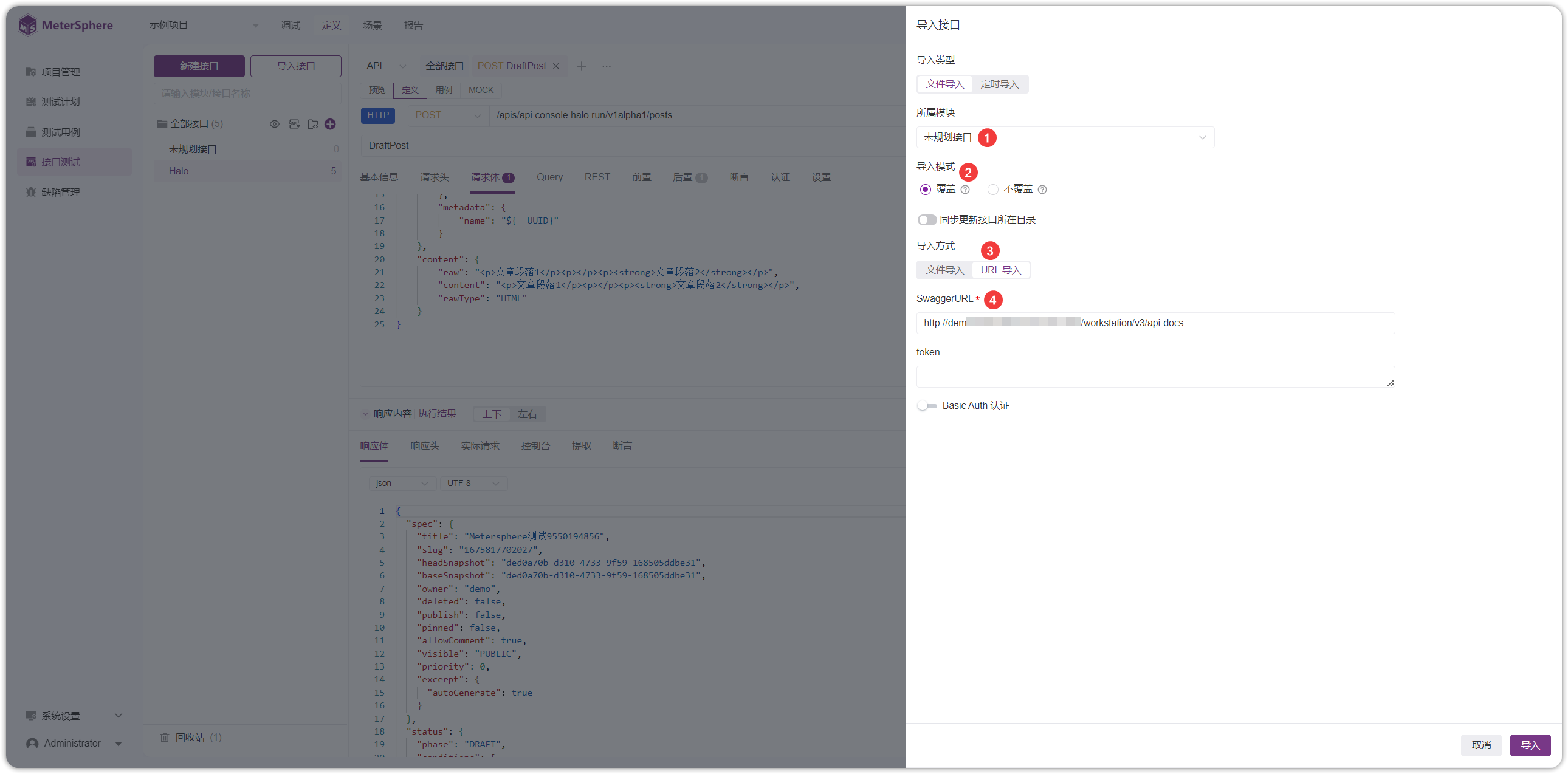The image size is (1568, 774).
Task: Click the plus circle icon beside 全部接口
Action: coord(330,124)
